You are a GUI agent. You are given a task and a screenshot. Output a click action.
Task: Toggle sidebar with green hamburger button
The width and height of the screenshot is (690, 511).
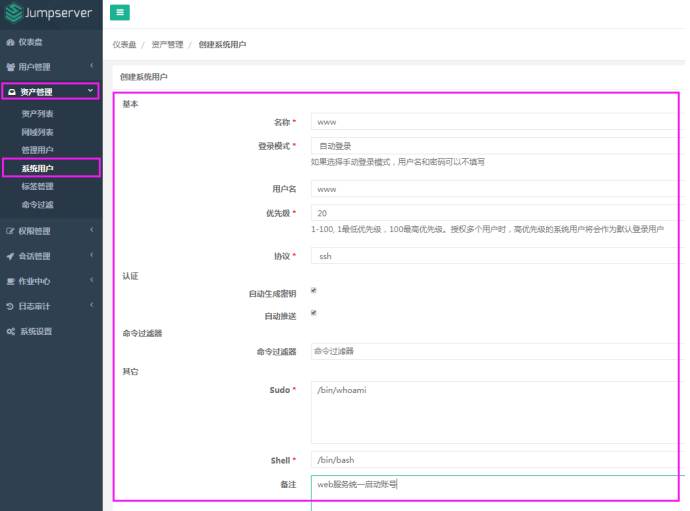point(120,12)
